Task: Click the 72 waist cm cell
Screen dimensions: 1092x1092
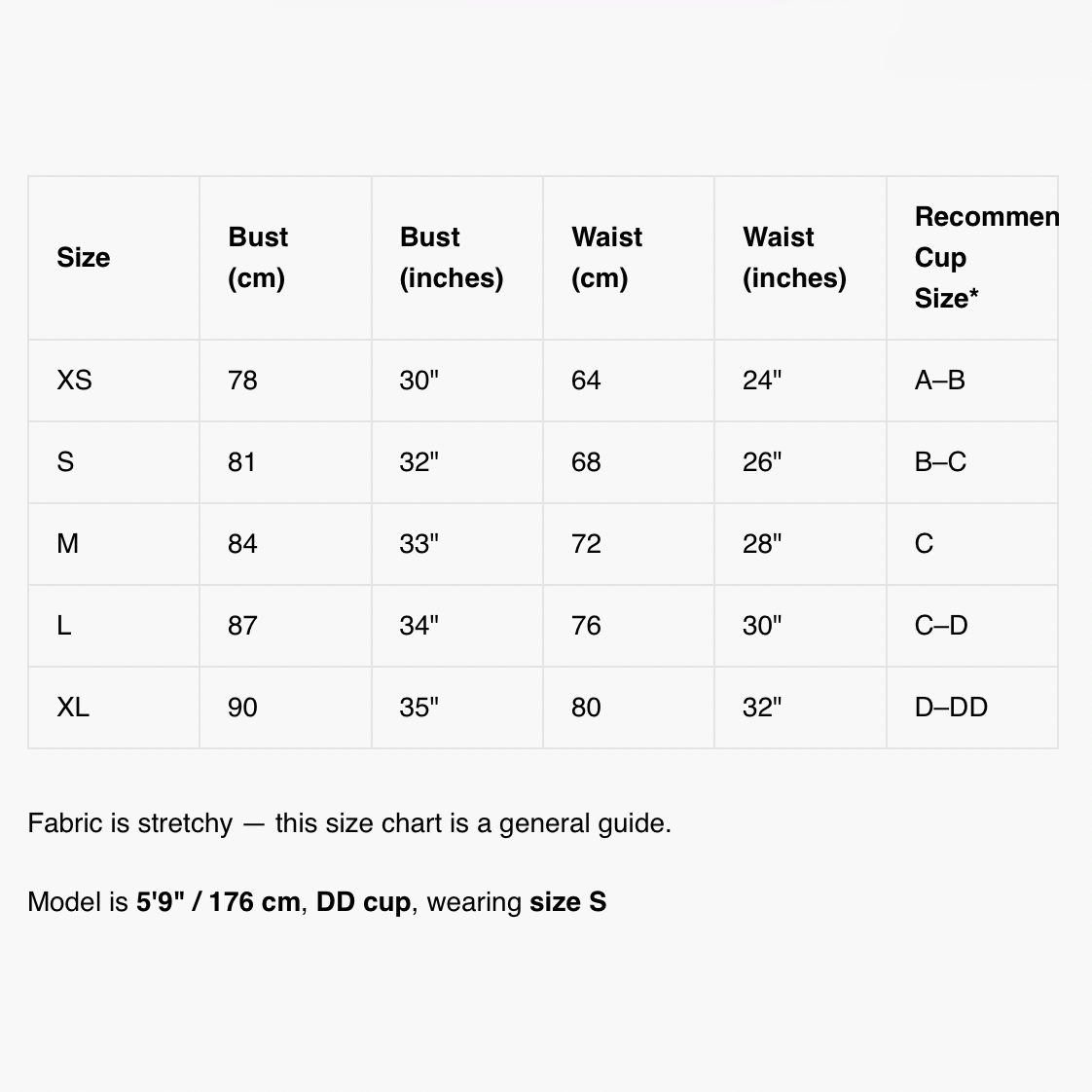Action: pyautogui.click(x=586, y=544)
